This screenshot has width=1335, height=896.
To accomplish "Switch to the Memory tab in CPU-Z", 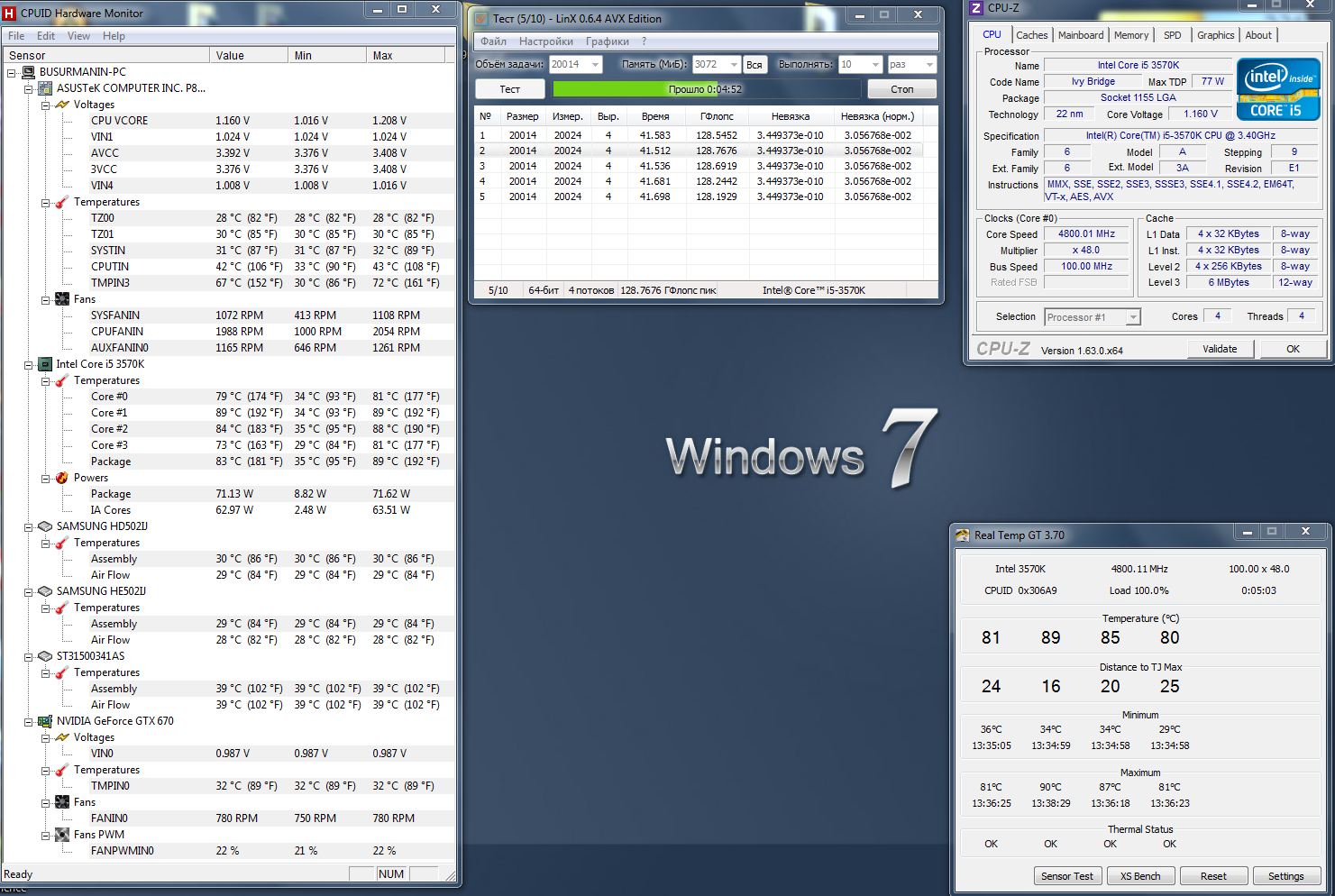I will click(x=1131, y=35).
